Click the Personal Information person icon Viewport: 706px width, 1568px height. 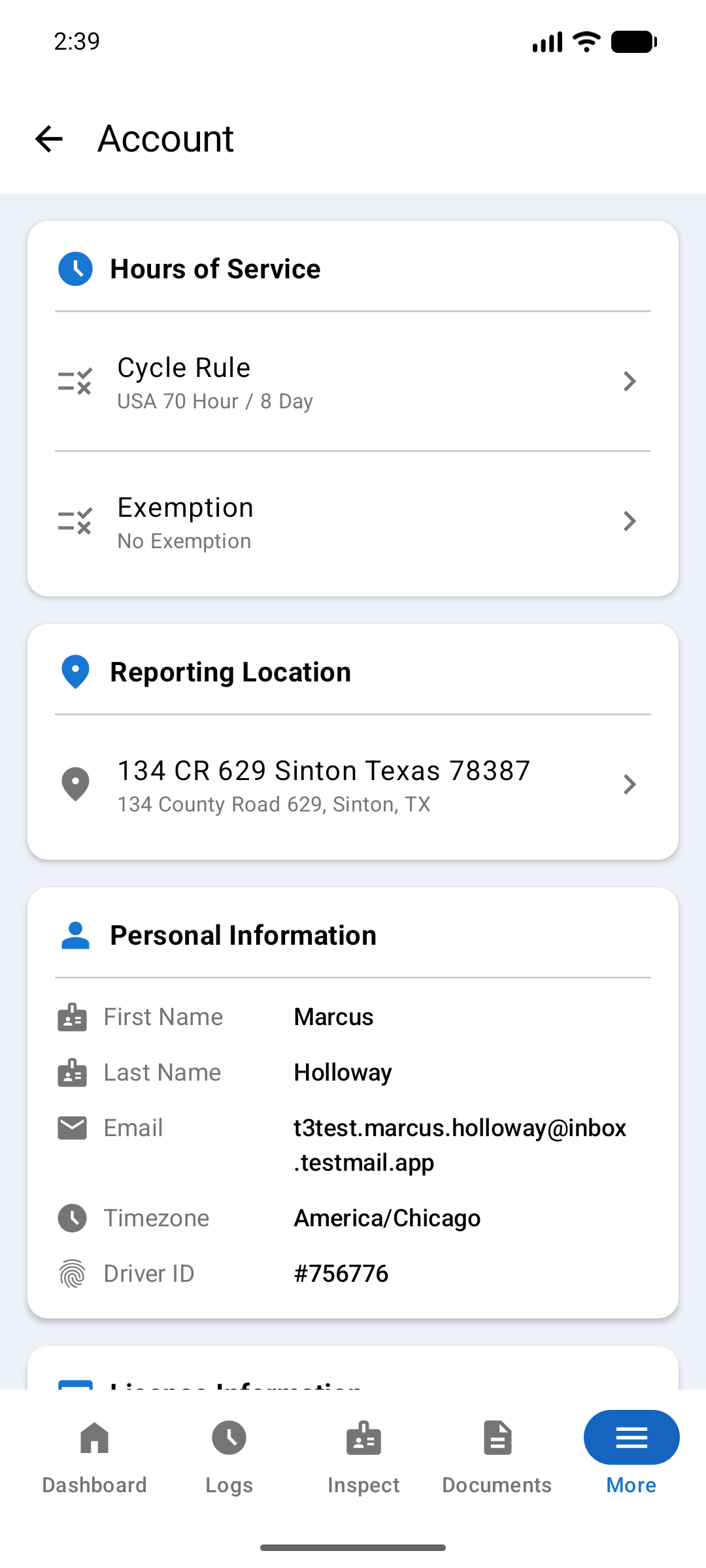75,935
